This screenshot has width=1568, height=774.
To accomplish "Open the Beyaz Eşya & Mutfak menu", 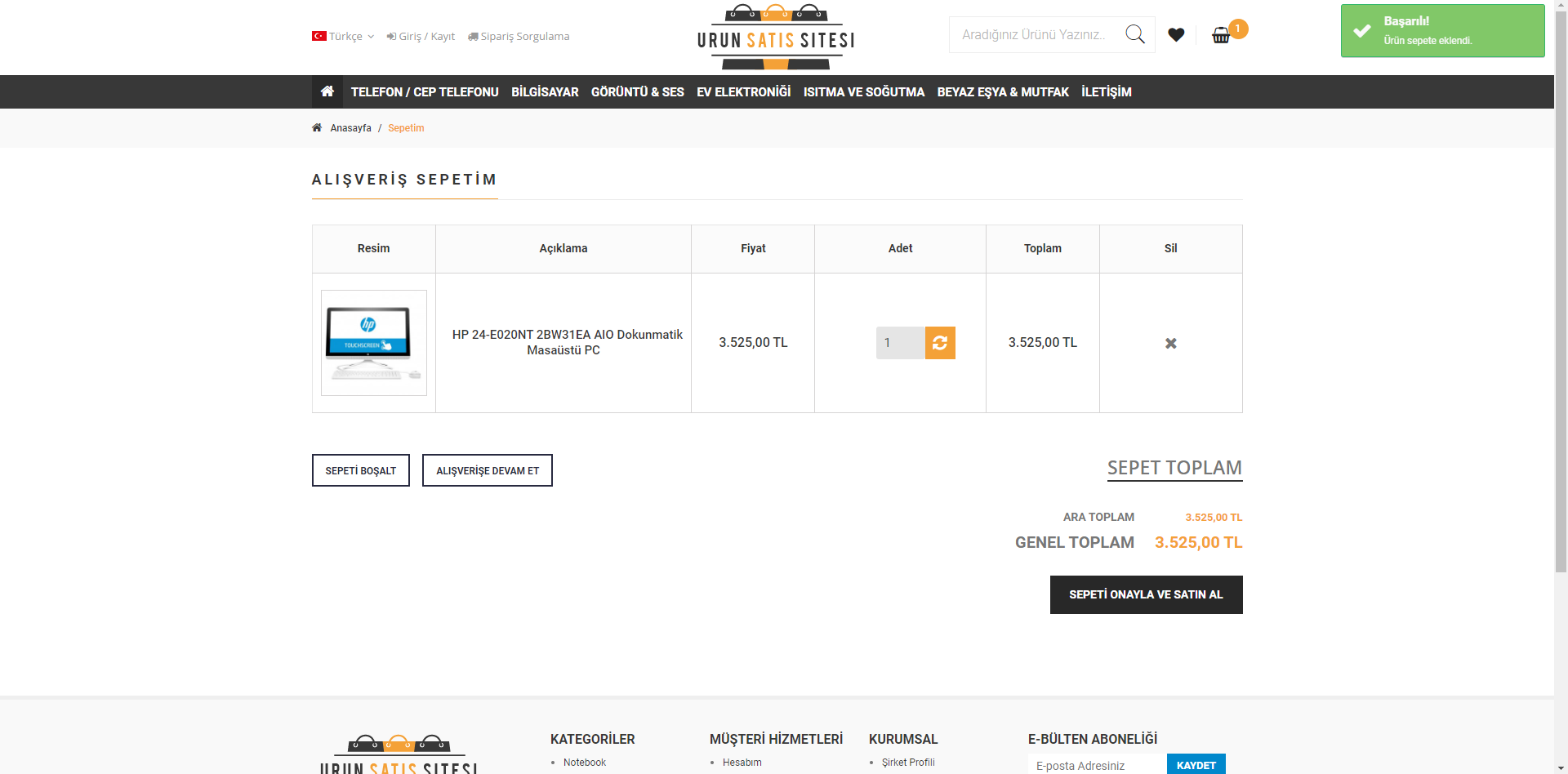I will point(1003,92).
